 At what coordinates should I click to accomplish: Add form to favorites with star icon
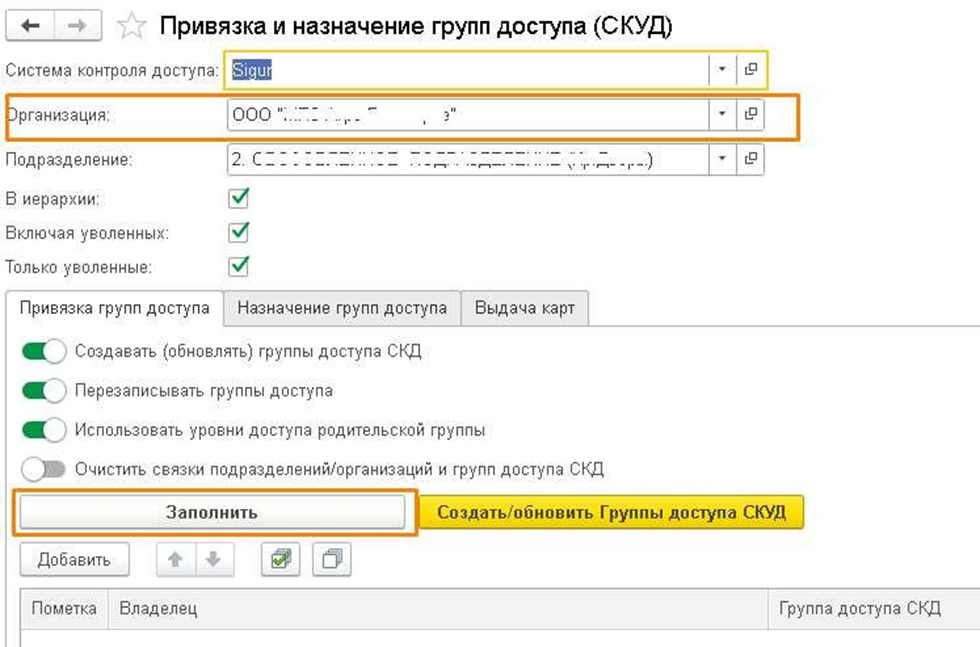coord(132,27)
